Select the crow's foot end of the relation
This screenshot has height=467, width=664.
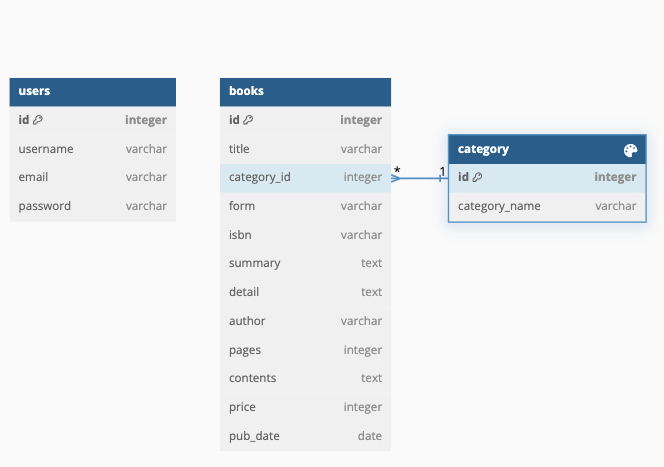tap(396, 178)
